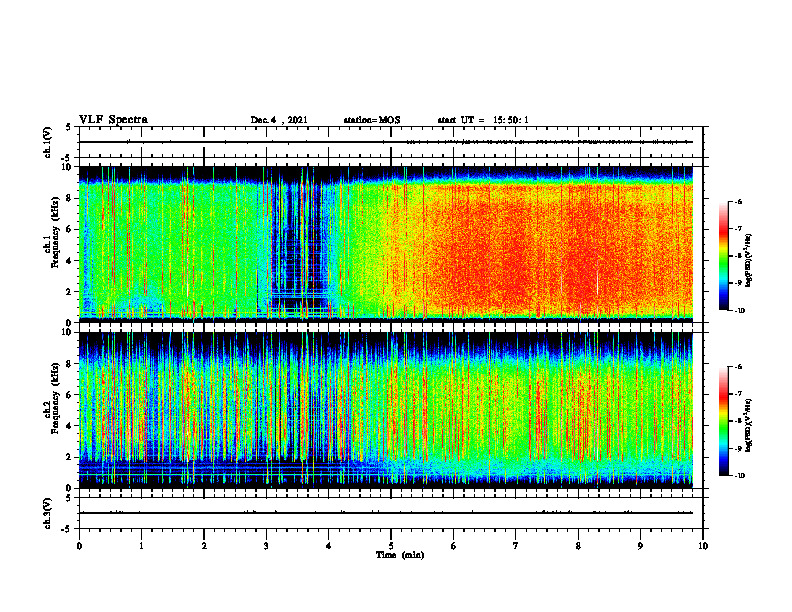
Task: Click the date 'Dec. 4, 2021' label
Action: point(279,120)
